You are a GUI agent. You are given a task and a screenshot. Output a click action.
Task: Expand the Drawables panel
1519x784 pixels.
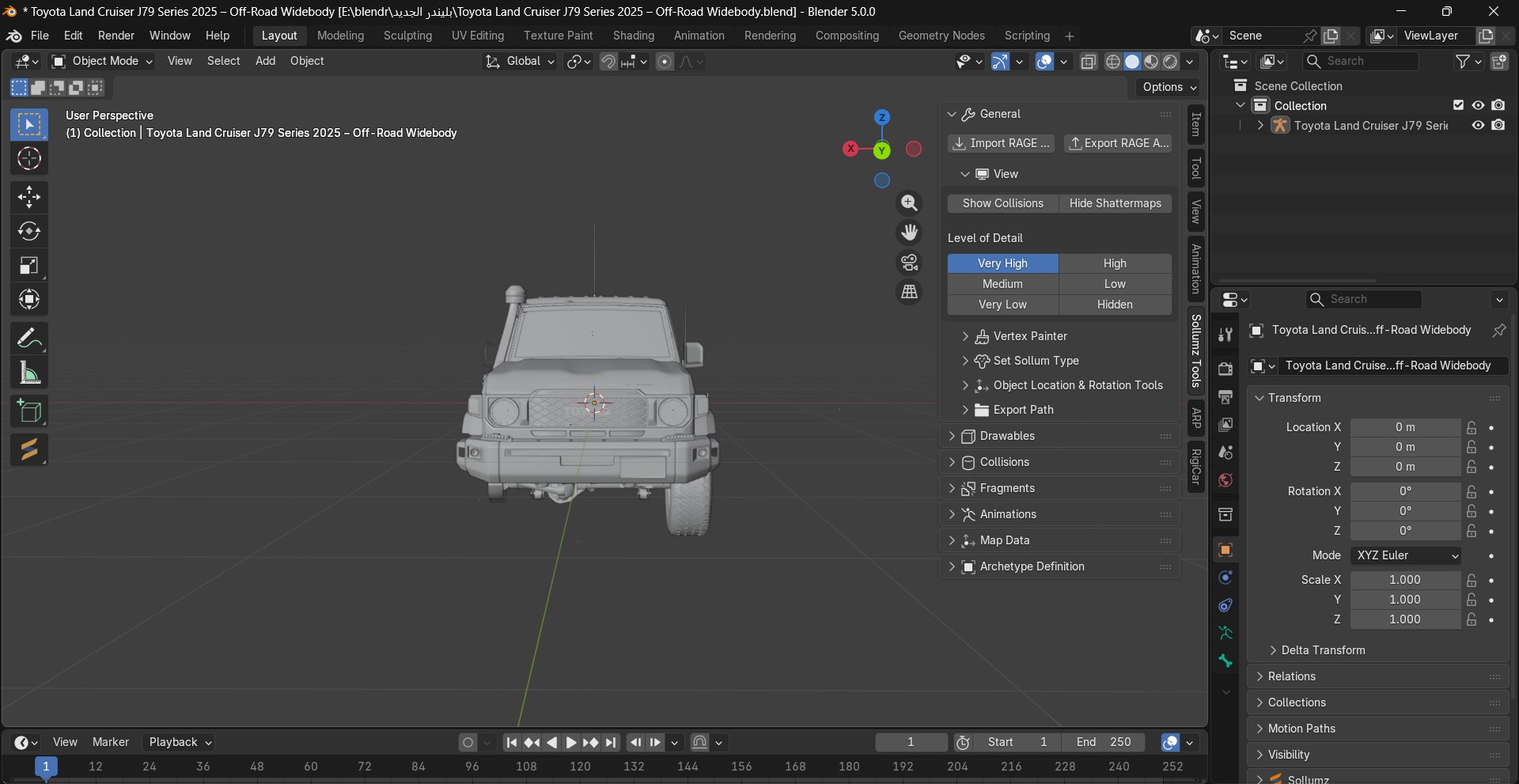1059,436
